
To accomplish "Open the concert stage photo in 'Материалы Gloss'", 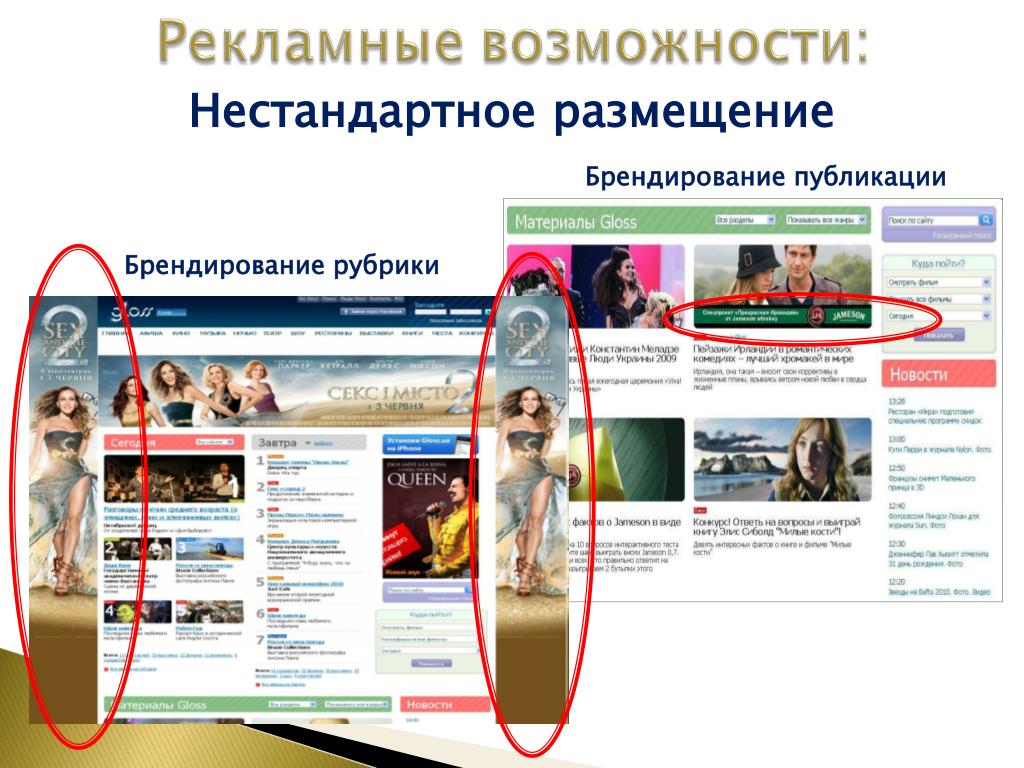I will (595, 286).
